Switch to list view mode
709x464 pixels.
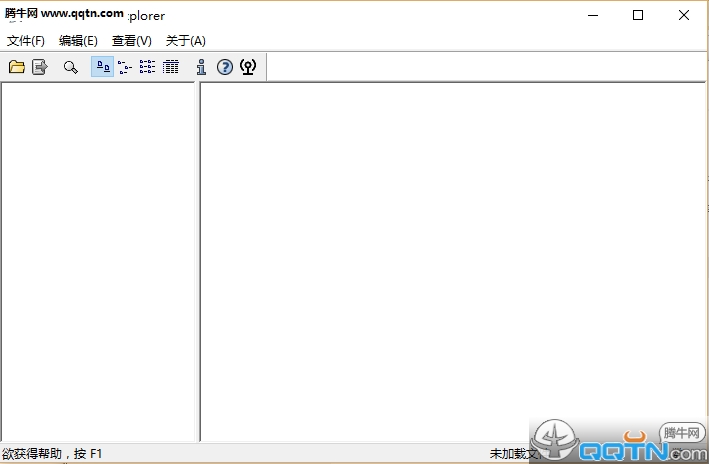(x=147, y=67)
